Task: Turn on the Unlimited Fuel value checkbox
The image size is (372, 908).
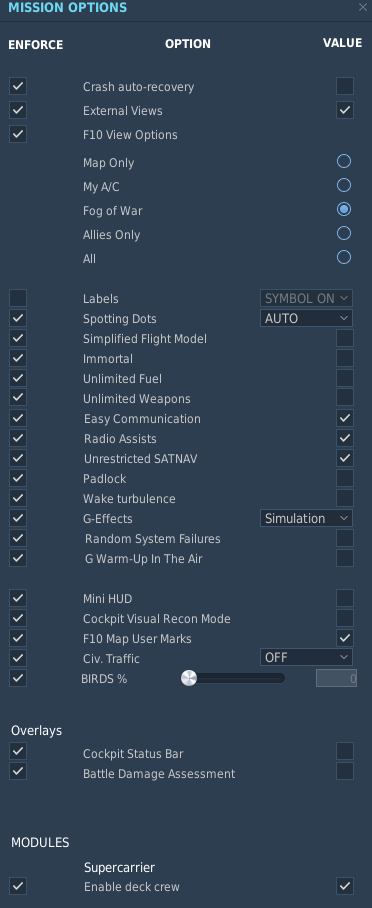Action: 345,378
